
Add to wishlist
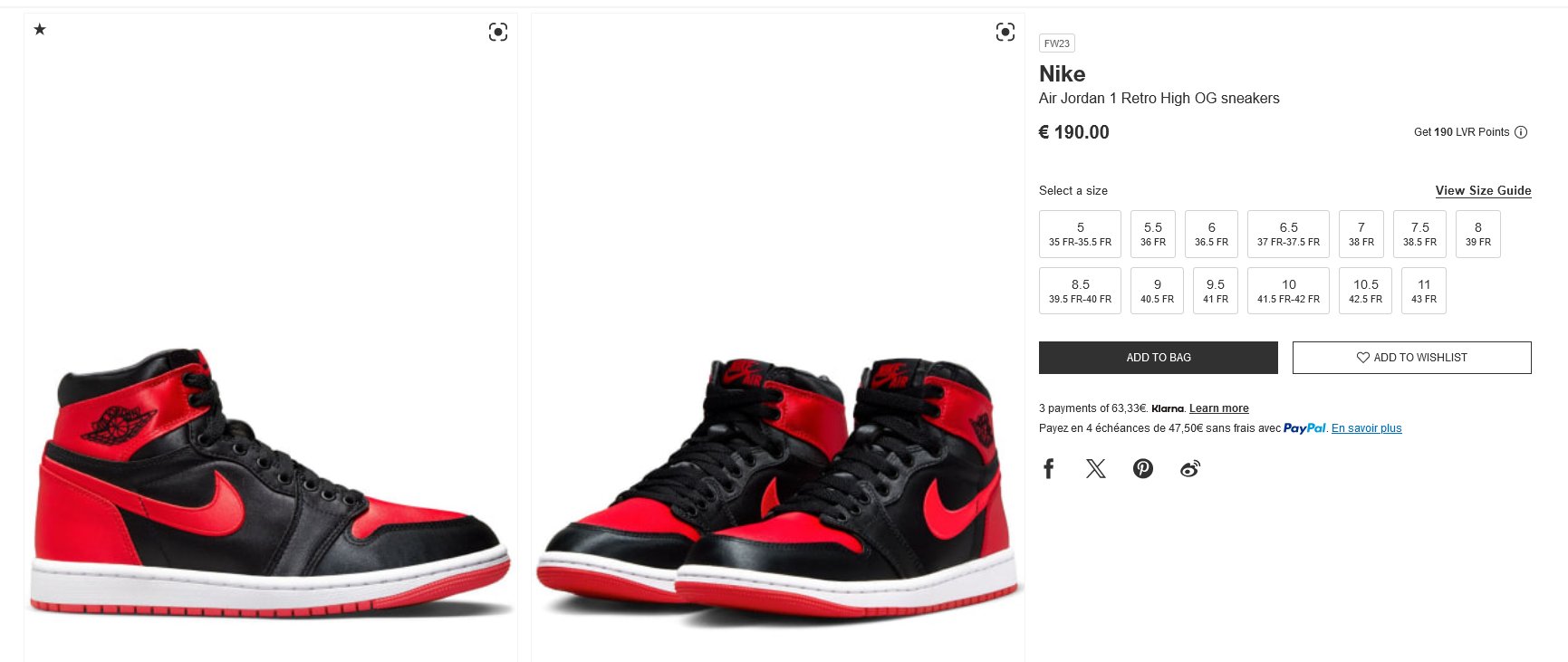(x=1412, y=358)
